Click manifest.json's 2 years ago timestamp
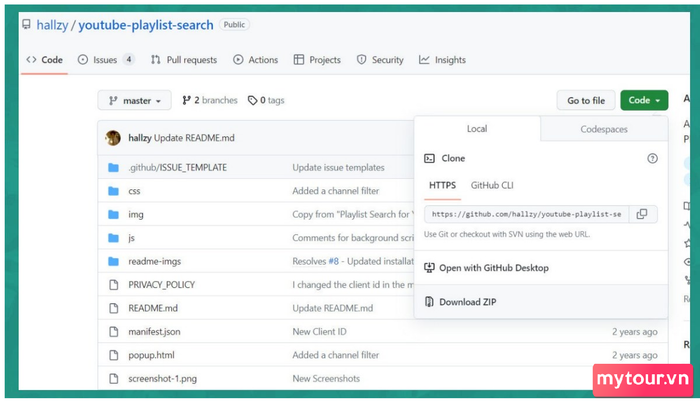This screenshot has height=405, width=700. pyautogui.click(x=634, y=332)
